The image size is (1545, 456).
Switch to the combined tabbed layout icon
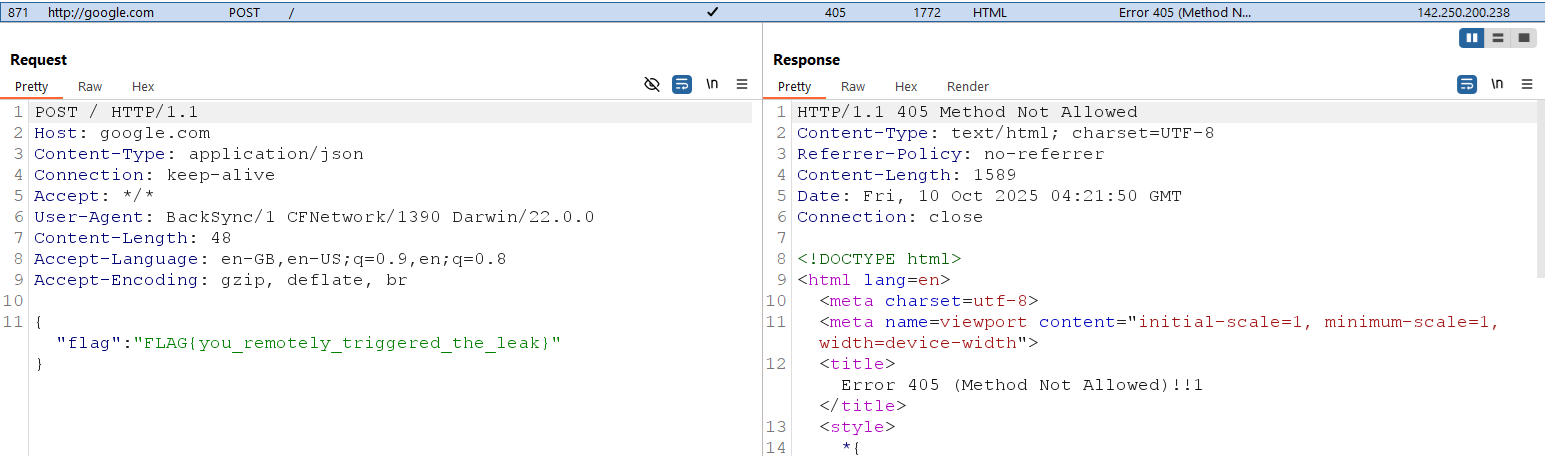[1524, 38]
